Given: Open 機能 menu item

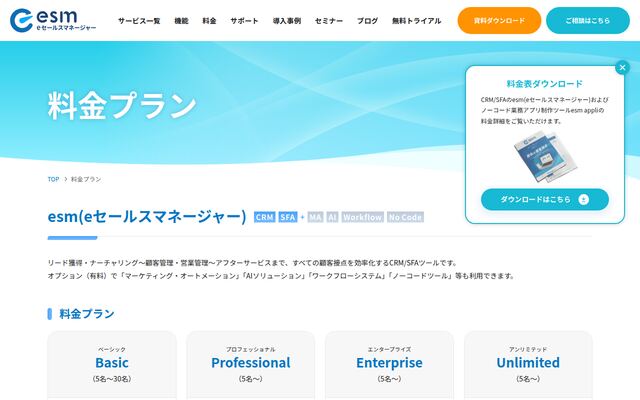Looking at the screenshot, I should point(181,21).
